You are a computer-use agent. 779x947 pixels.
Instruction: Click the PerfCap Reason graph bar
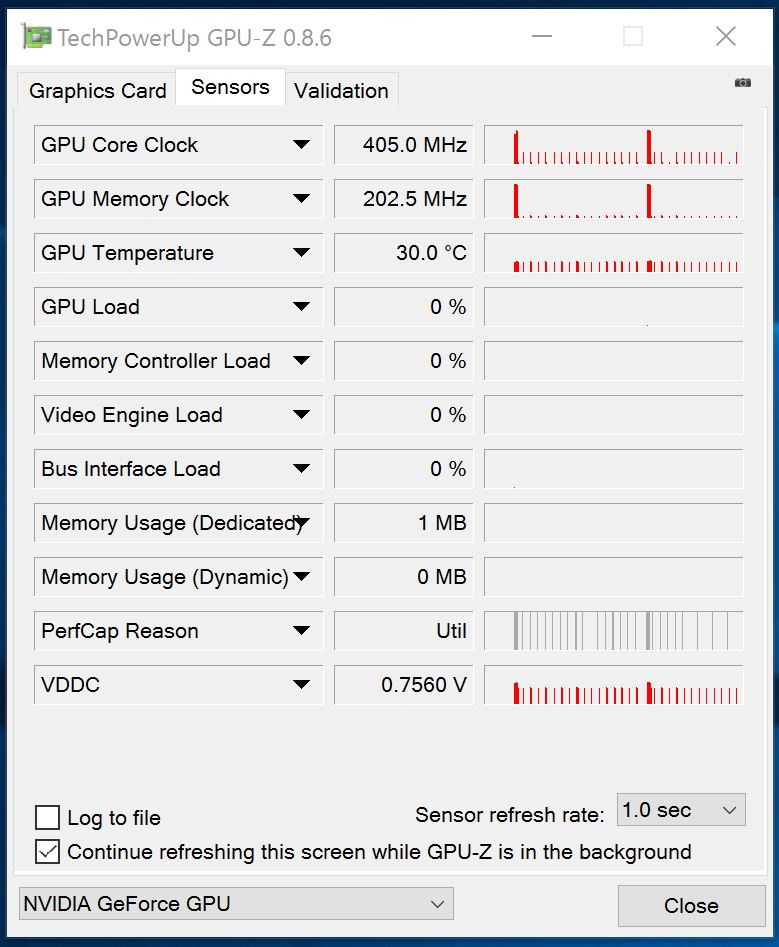[x=614, y=631]
